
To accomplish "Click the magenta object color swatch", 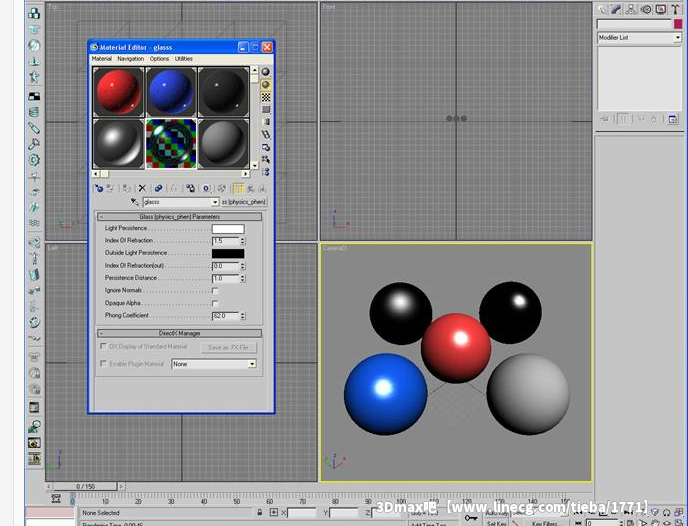I will click(x=678, y=24).
